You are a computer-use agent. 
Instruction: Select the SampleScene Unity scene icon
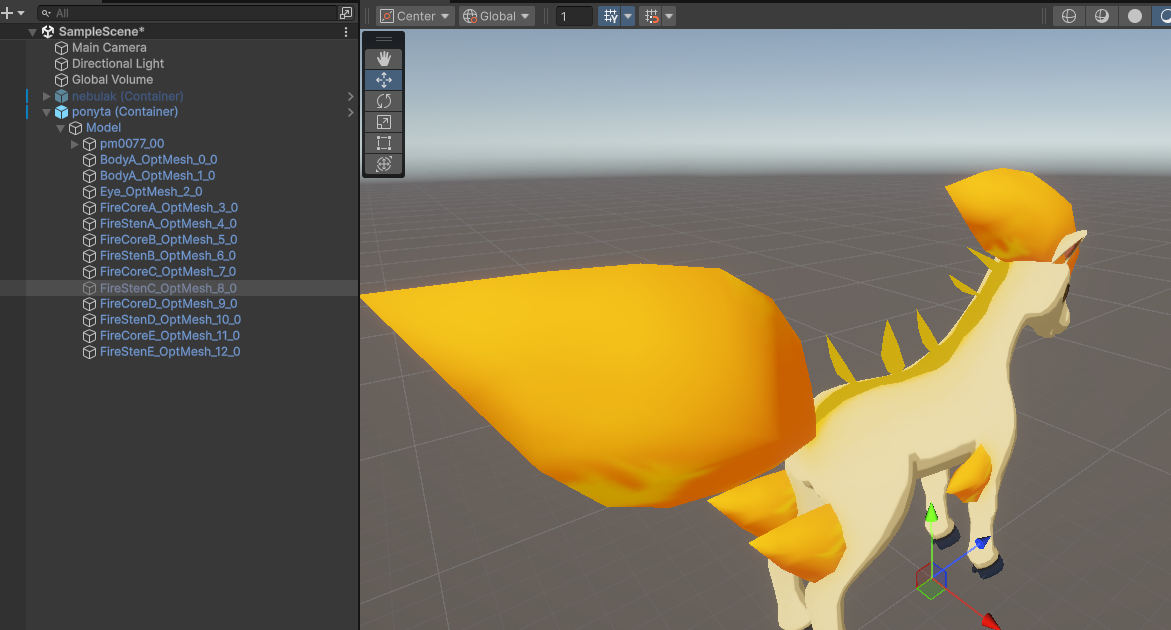tap(48, 31)
